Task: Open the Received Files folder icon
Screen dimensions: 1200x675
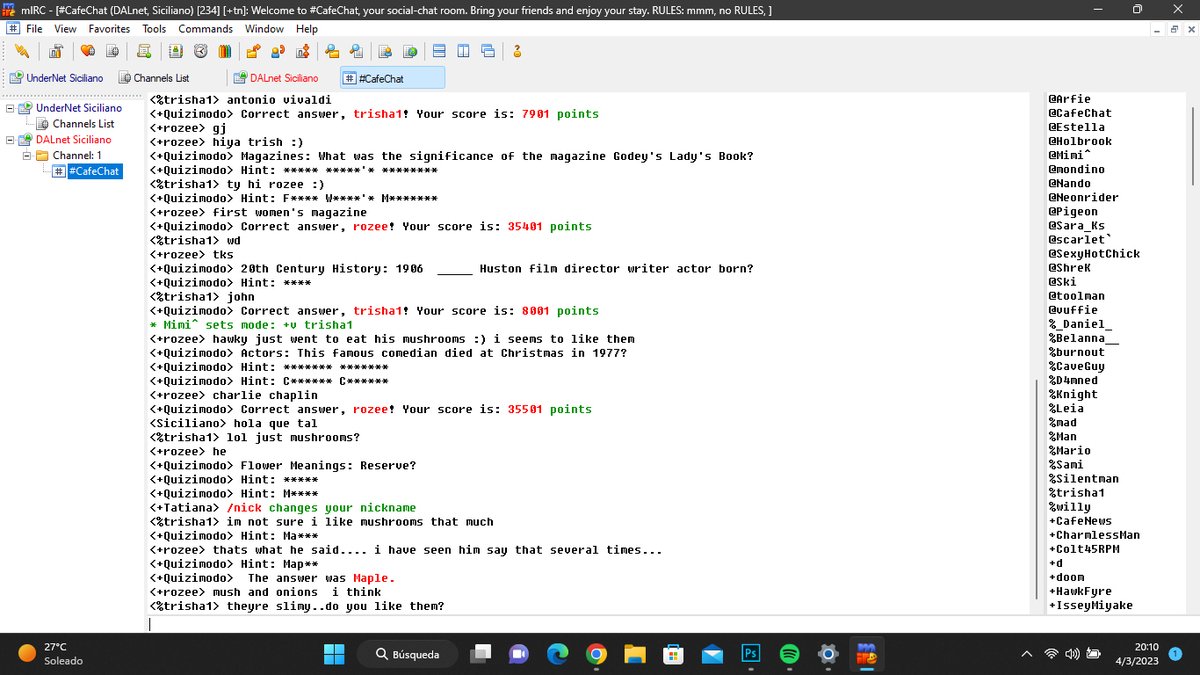Action: pyautogui.click(x=332, y=51)
